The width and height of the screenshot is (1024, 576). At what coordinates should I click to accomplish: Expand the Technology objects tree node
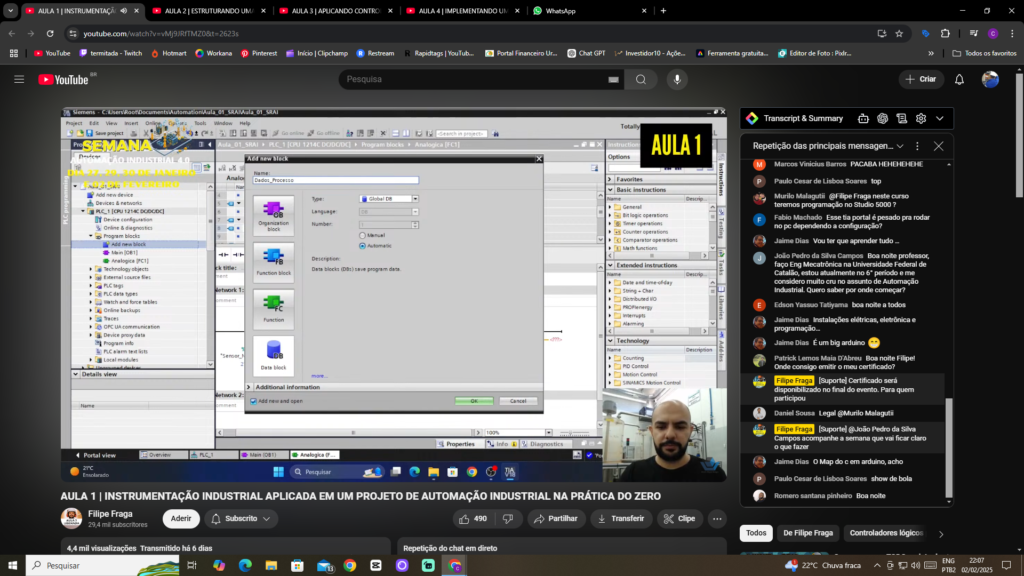click(91, 269)
